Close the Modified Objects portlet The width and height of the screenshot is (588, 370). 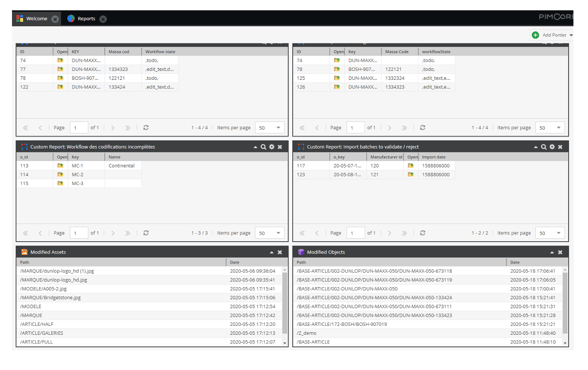coord(560,252)
